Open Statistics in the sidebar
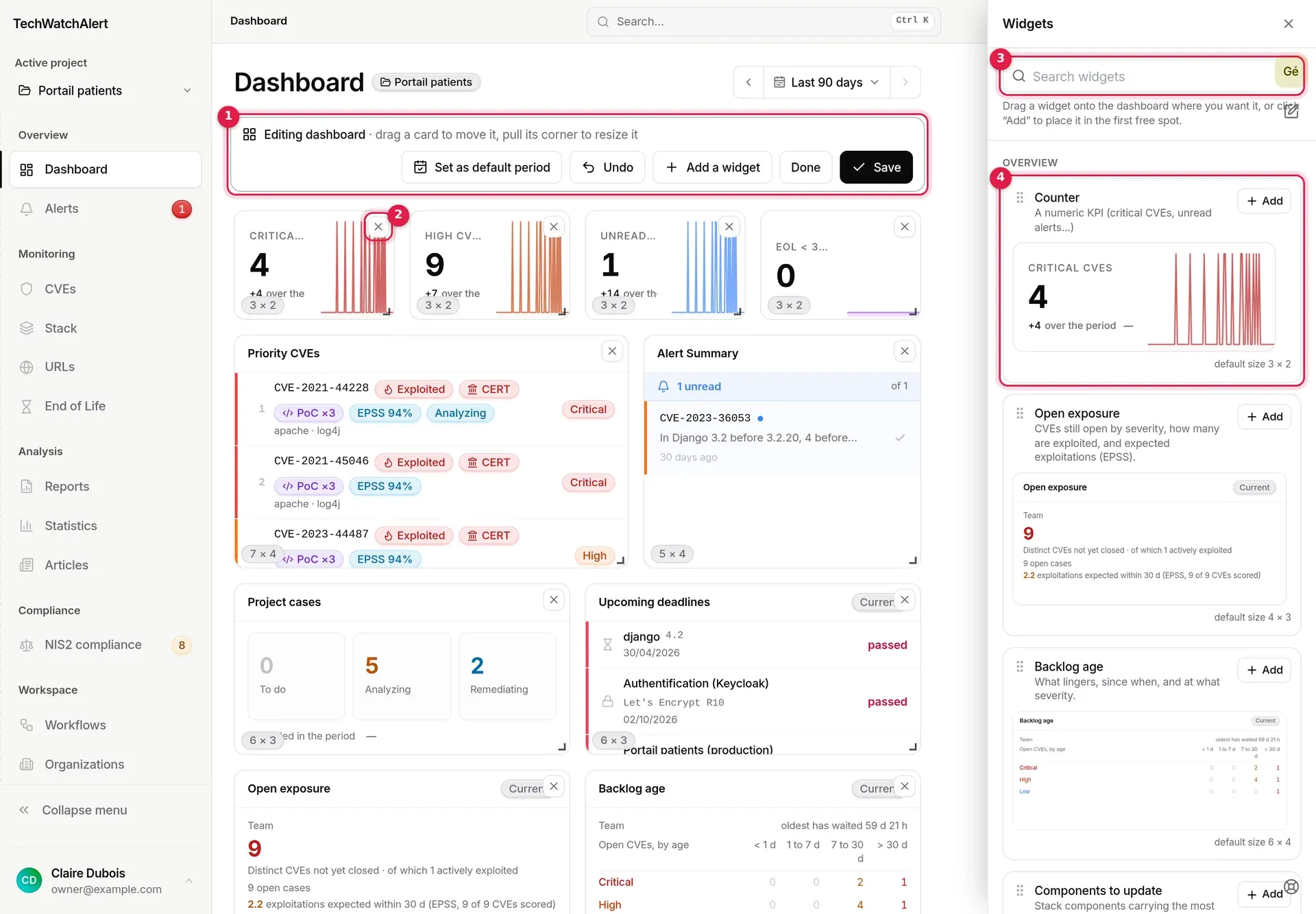This screenshot has width=1316, height=914. 105,525
